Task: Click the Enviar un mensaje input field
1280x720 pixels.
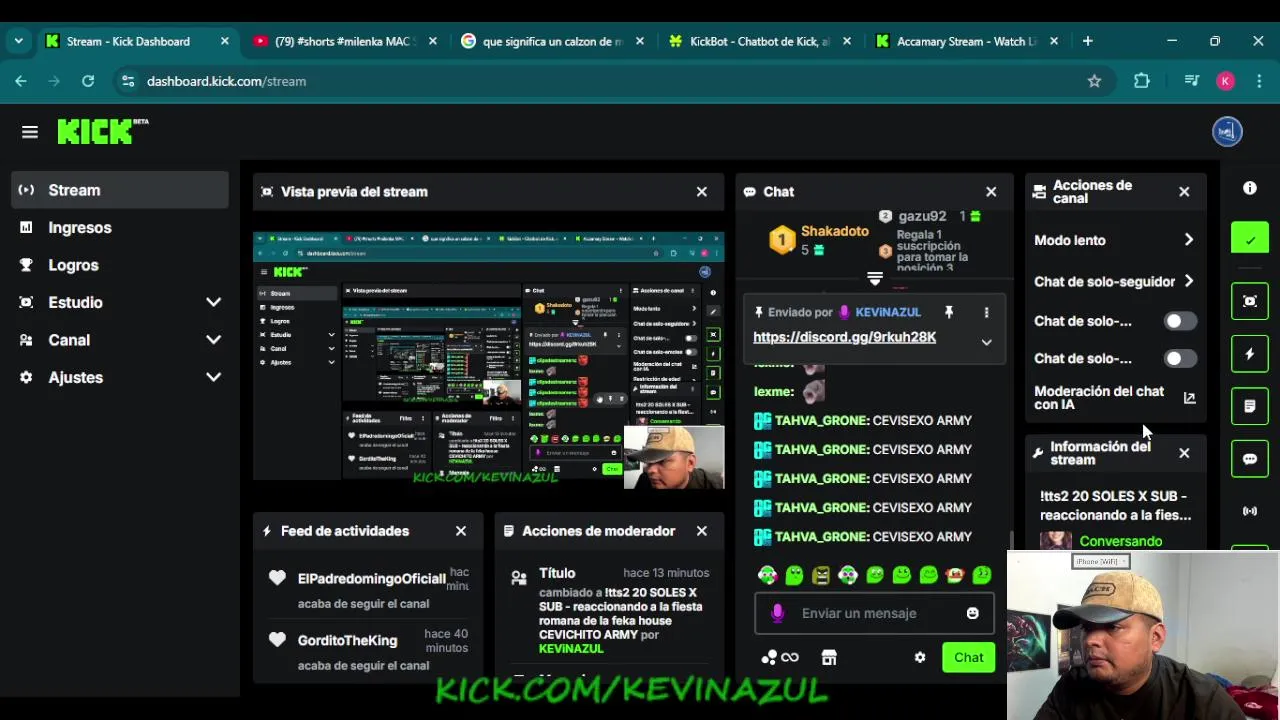Action: coord(873,613)
